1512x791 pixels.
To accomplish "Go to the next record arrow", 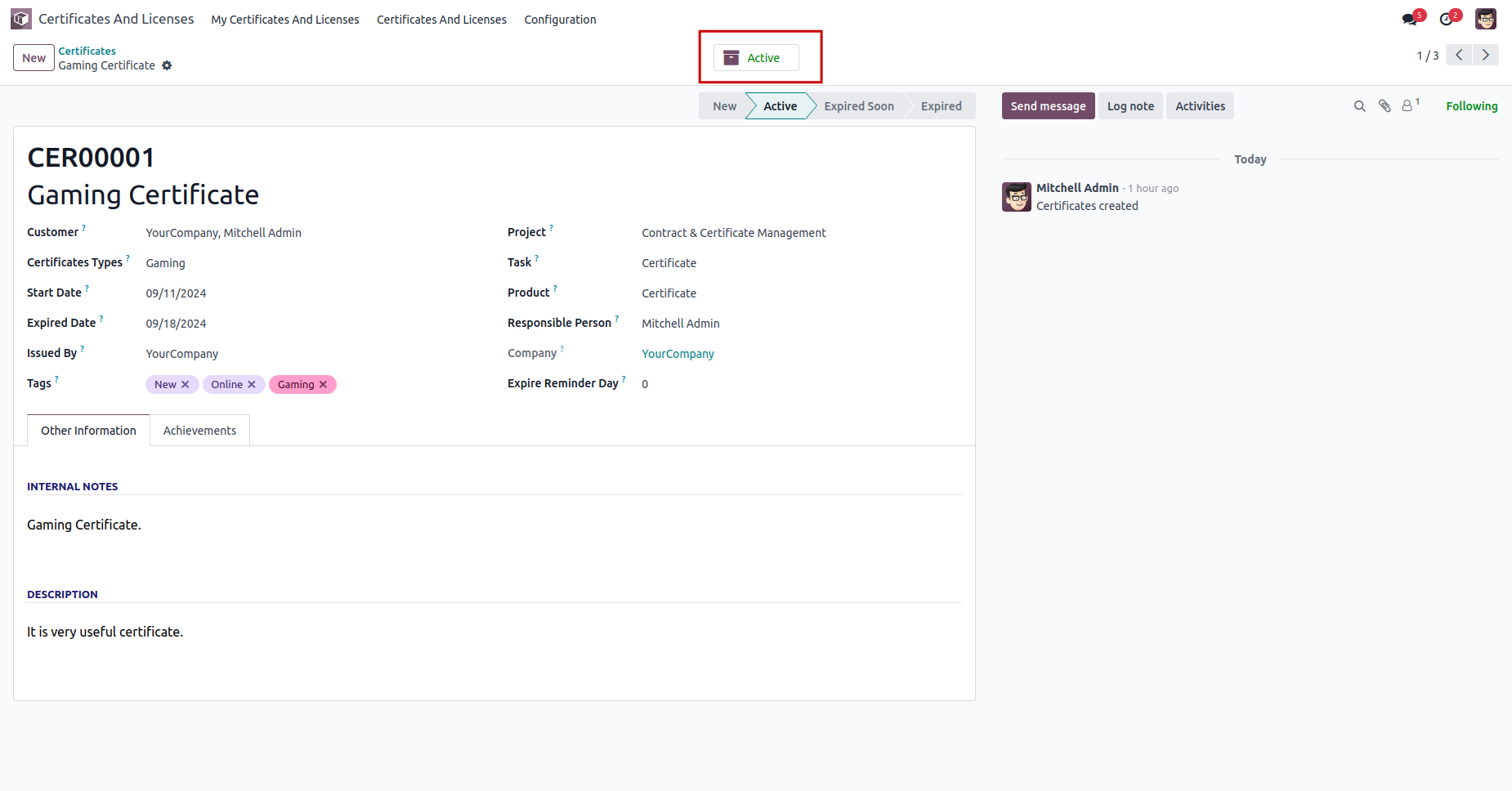I will (1485, 55).
